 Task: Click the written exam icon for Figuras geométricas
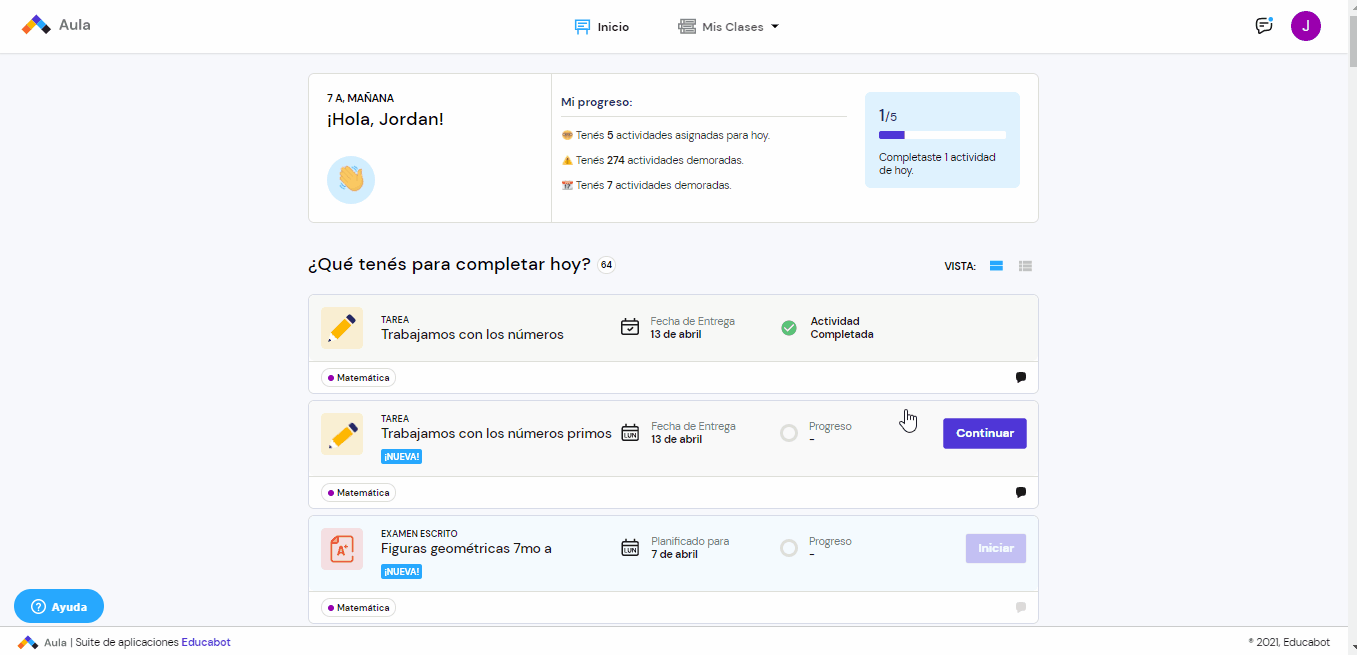(342, 549)
